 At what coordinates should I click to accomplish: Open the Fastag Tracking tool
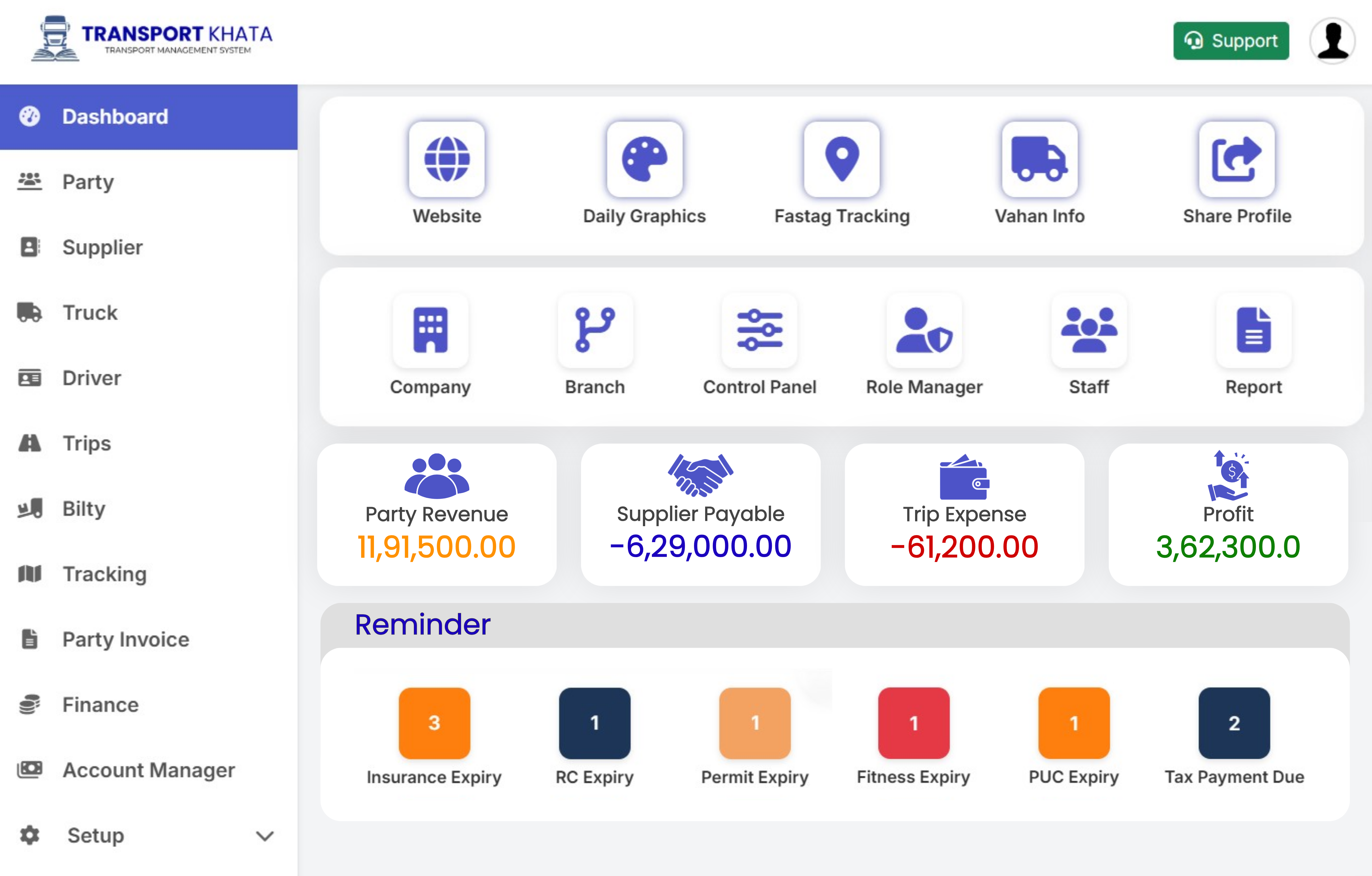click(842, 160)
